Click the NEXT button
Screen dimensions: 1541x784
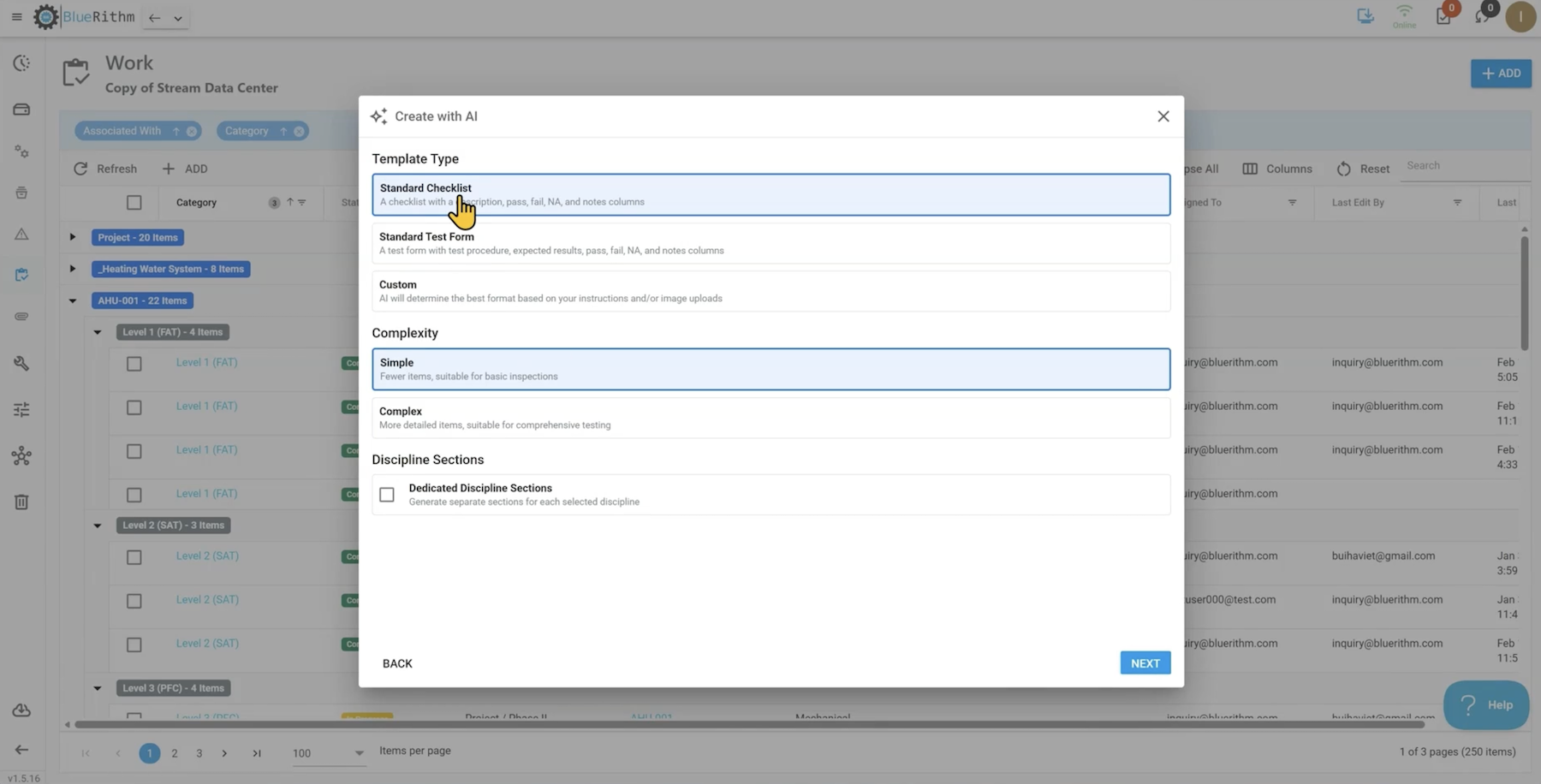tap(1145, 663)
